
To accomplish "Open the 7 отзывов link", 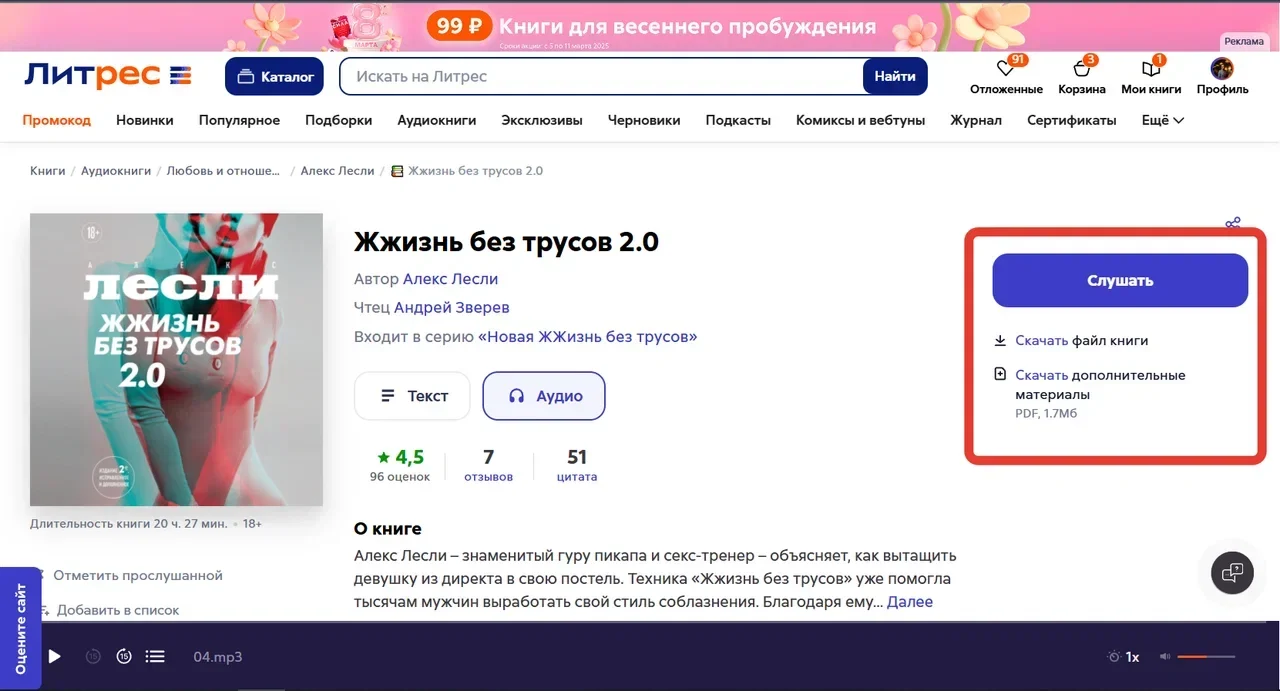I will (488, 464).
